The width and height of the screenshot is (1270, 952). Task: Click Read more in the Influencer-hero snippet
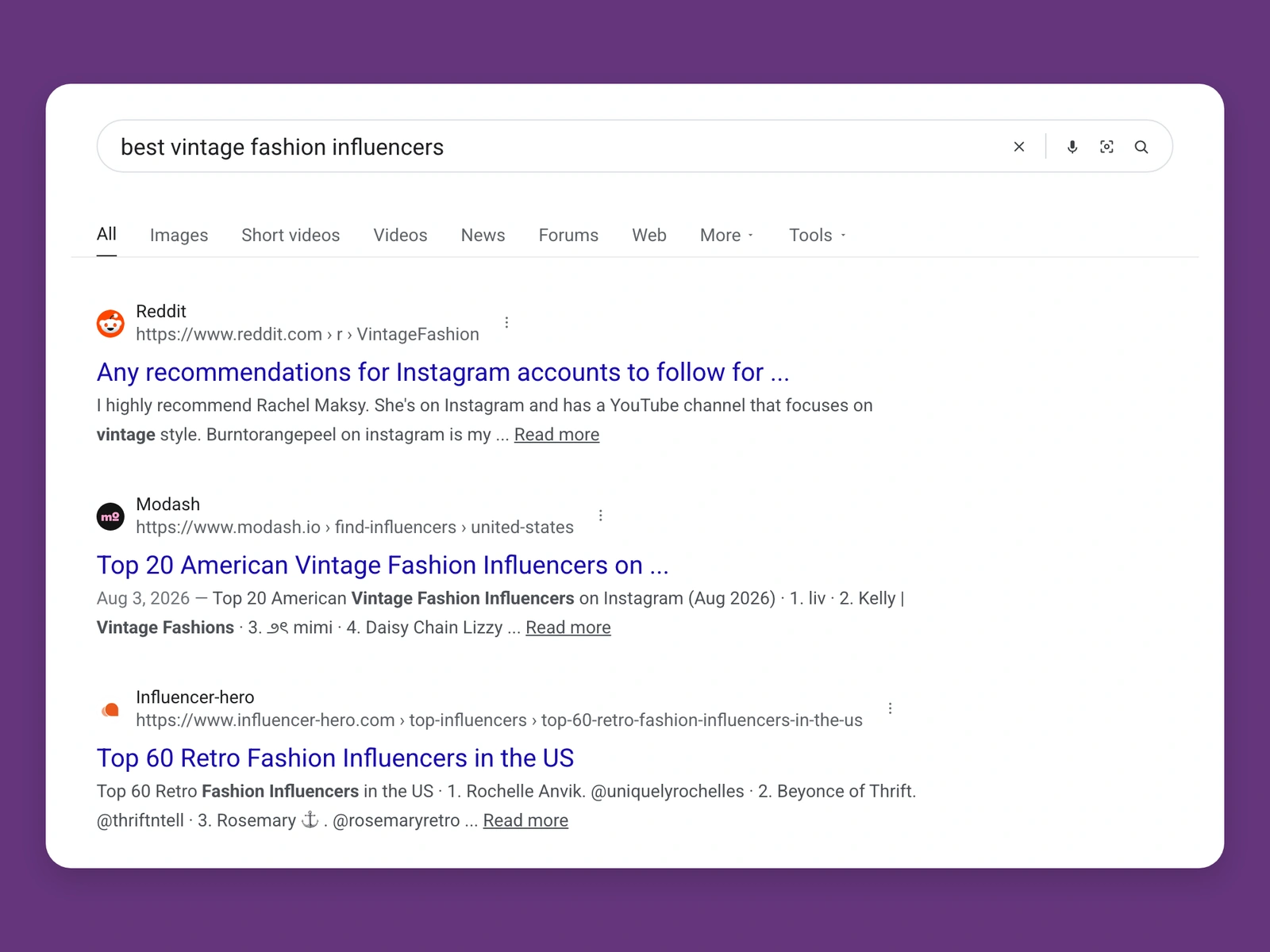[x=525, y=820]
